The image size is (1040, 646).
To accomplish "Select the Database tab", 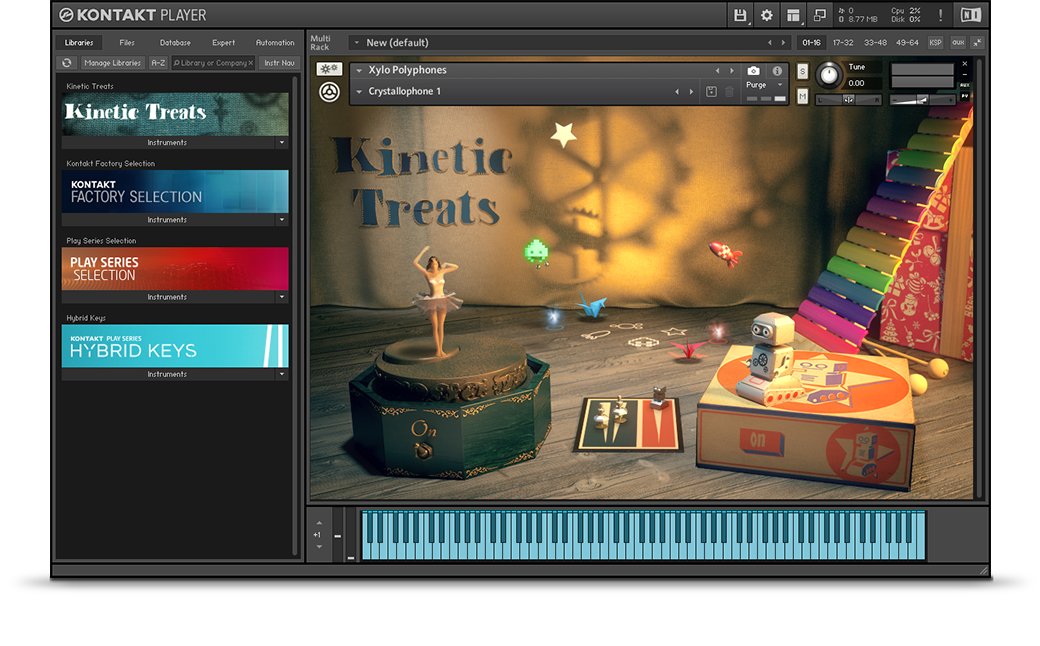I will 175,43.
